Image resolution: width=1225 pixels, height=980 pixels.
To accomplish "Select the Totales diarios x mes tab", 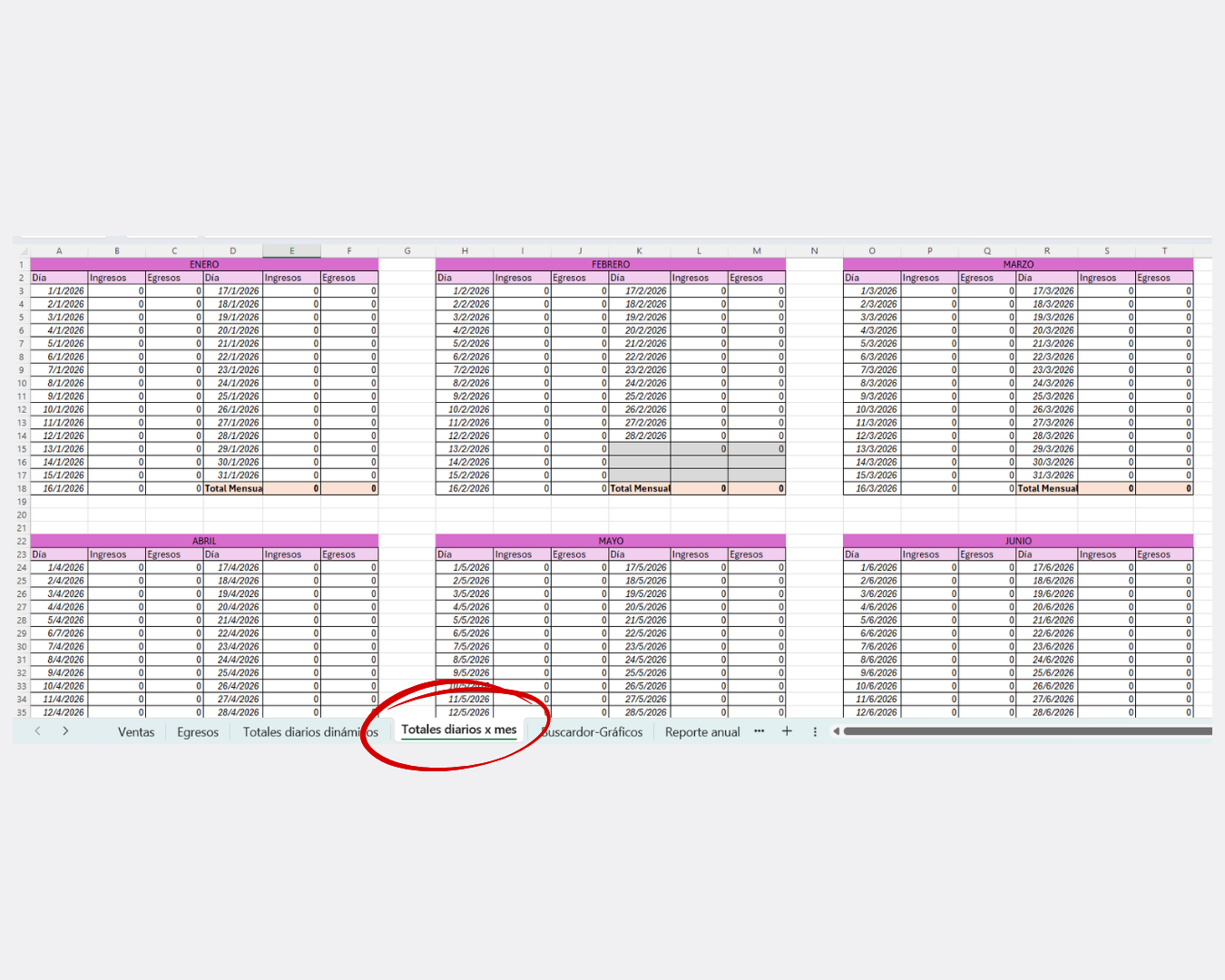I will click(458, 730).
